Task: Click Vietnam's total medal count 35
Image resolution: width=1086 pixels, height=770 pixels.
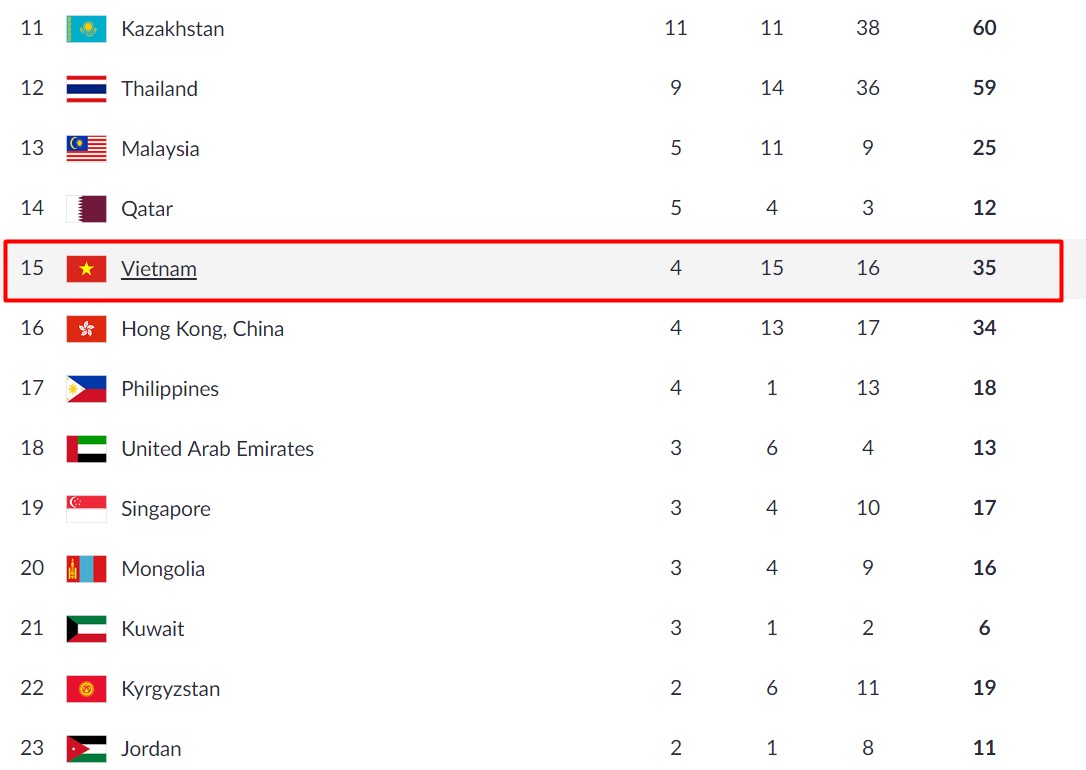Action: point(984,268)
